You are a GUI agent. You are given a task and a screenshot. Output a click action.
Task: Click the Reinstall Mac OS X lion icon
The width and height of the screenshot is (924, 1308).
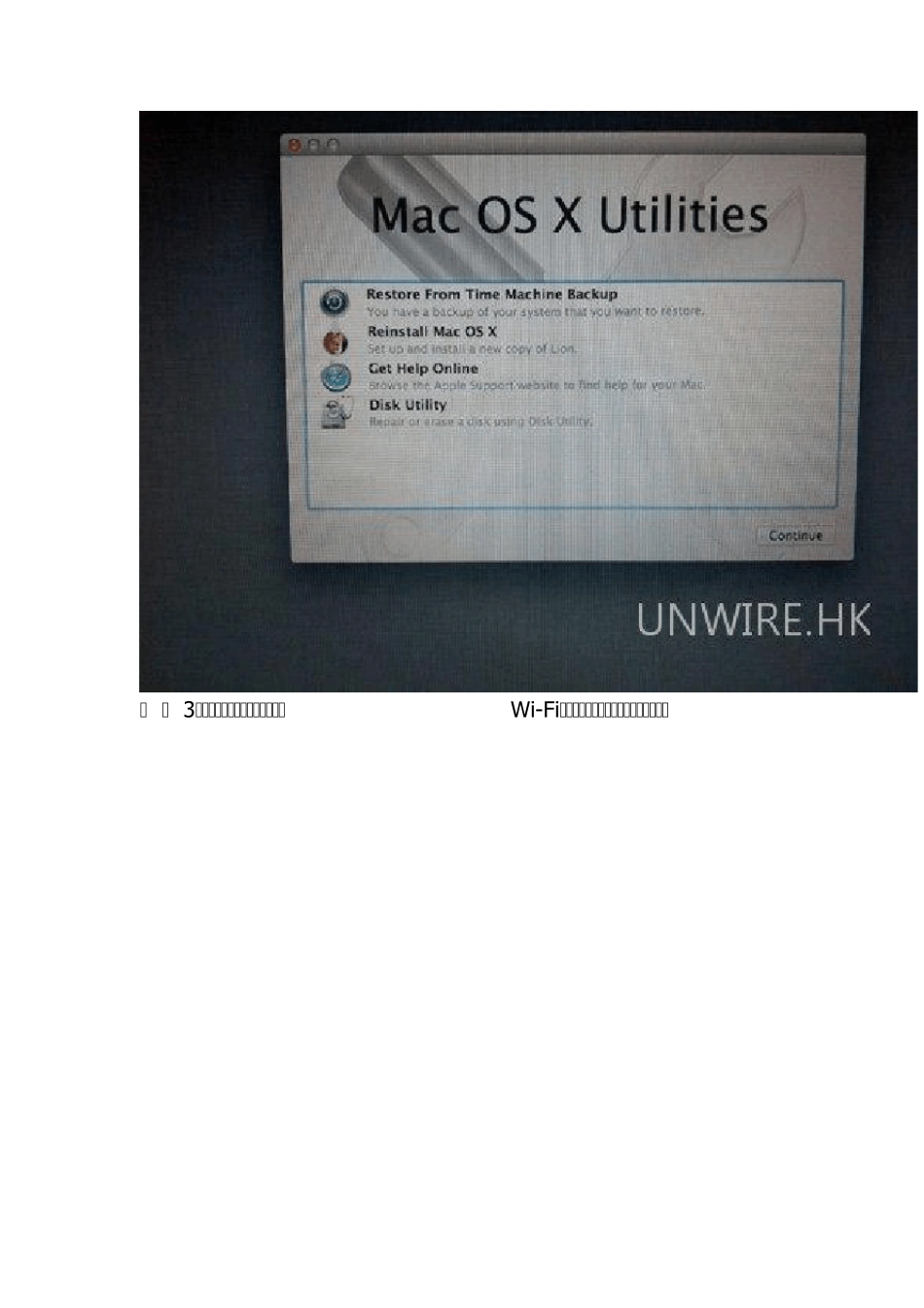pyautogui.click(x=336, y=341)
